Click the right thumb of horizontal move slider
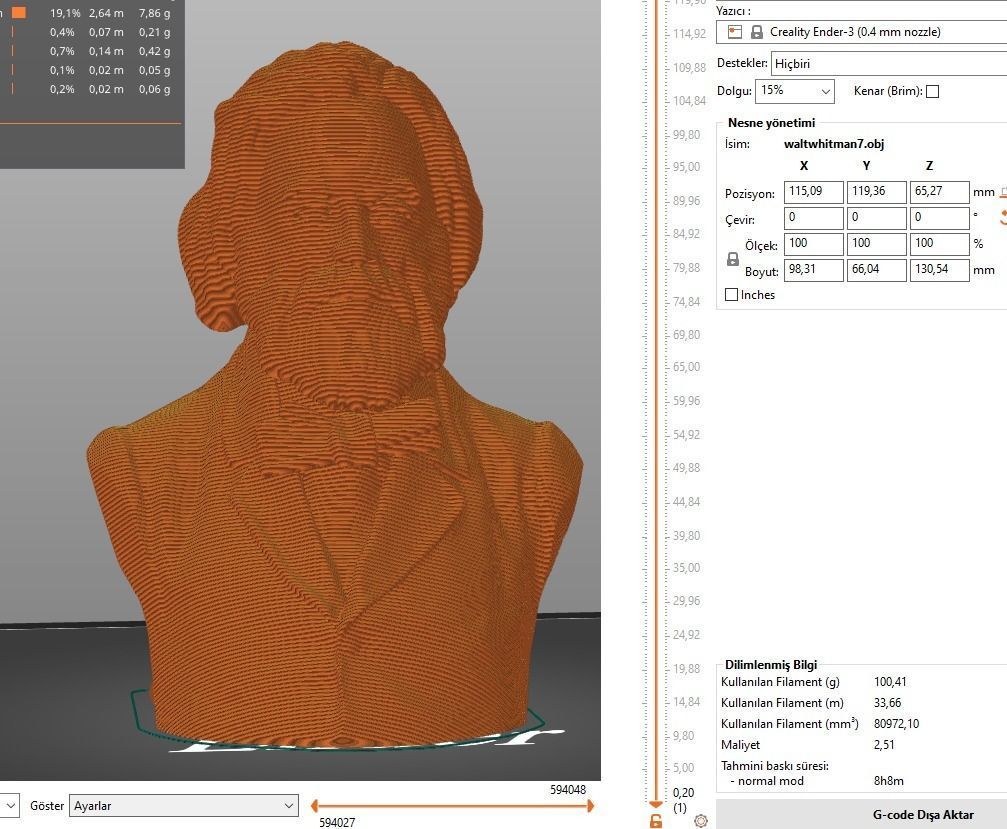The height and width of the screenshot is (829, 1007). pyautogui.click(x=590, y=805)
